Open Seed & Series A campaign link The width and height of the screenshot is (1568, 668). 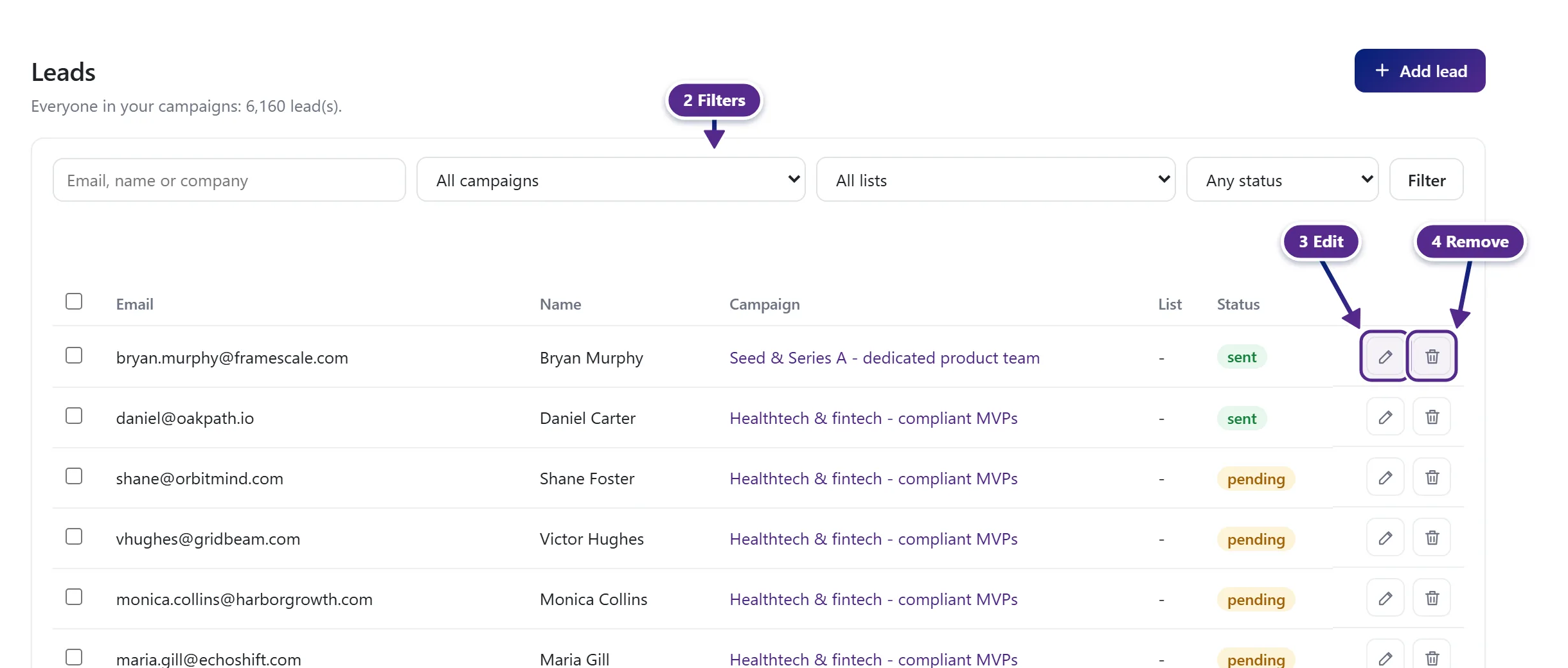point(884,358)
